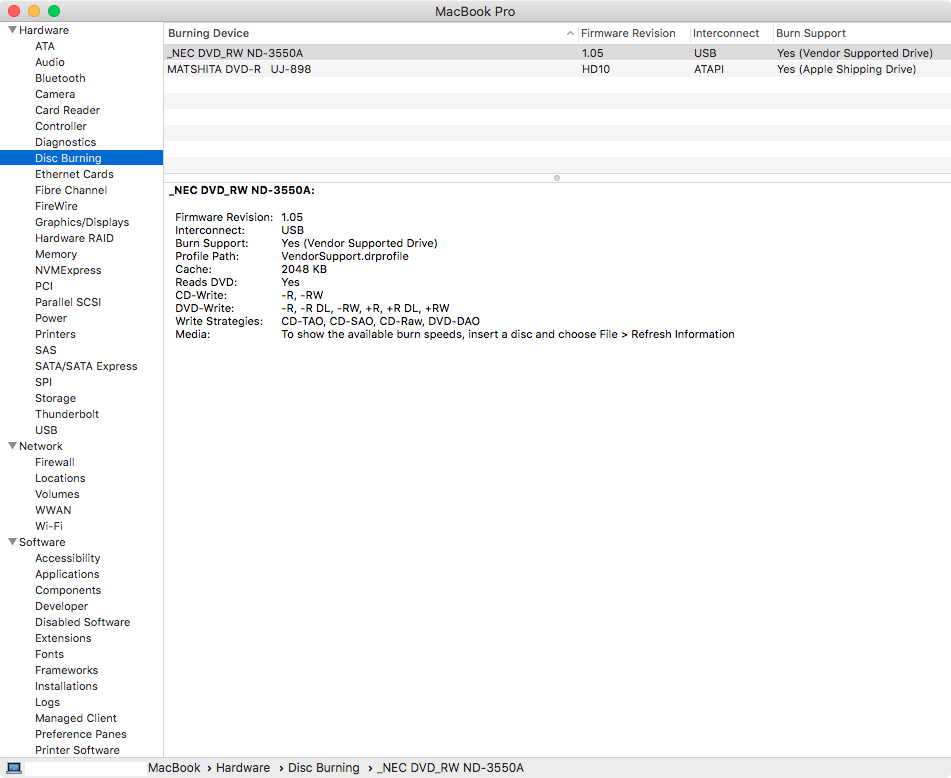This screenshot has height=778, width=951.
Task: Select Managed Client category
Action: [x=76, y=718]
